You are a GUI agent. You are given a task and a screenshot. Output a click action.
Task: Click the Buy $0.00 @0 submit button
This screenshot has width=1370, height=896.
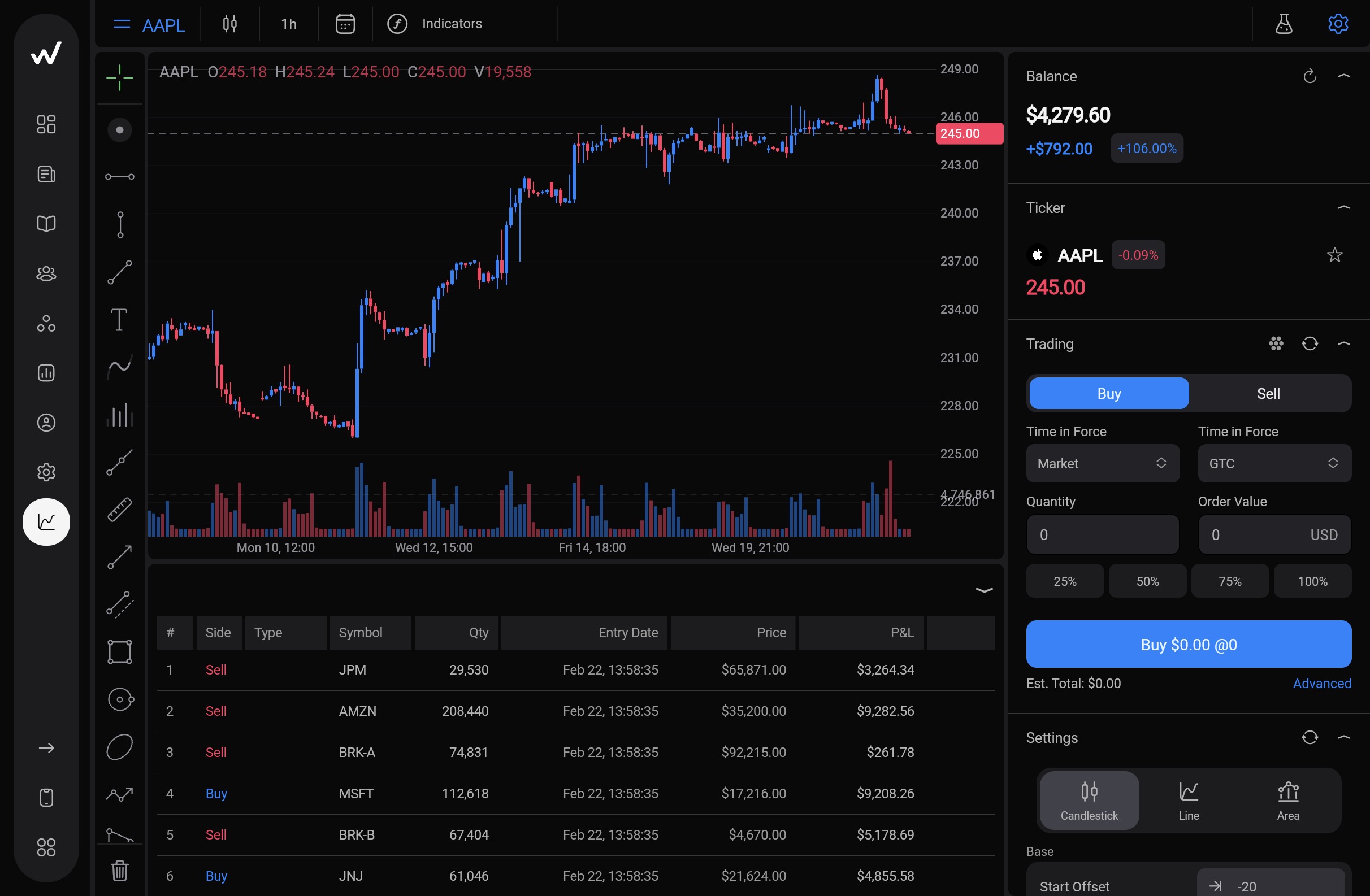tap(1189, 644)
